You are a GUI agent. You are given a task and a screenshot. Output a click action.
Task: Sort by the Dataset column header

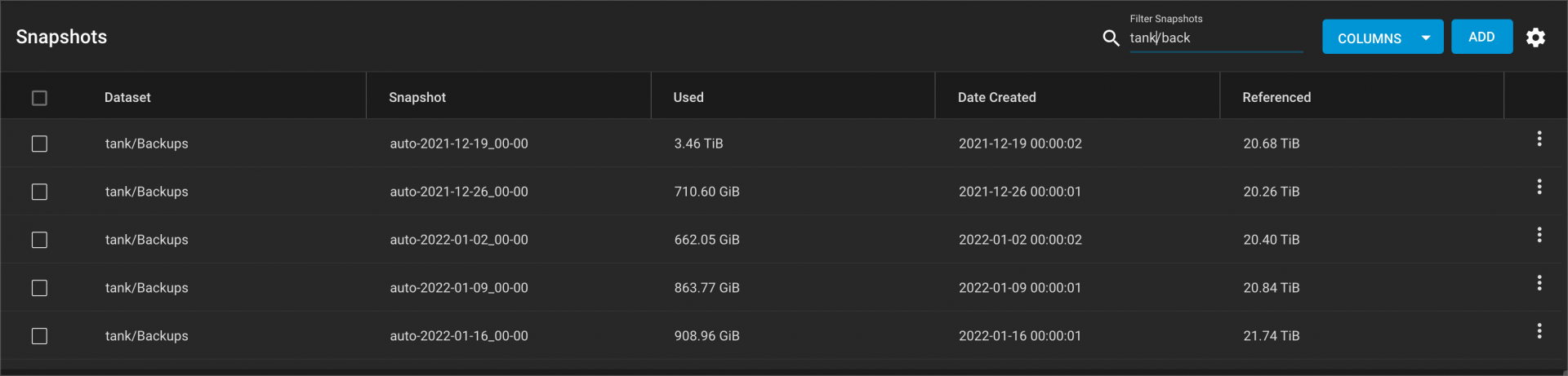tap(127, 98)
